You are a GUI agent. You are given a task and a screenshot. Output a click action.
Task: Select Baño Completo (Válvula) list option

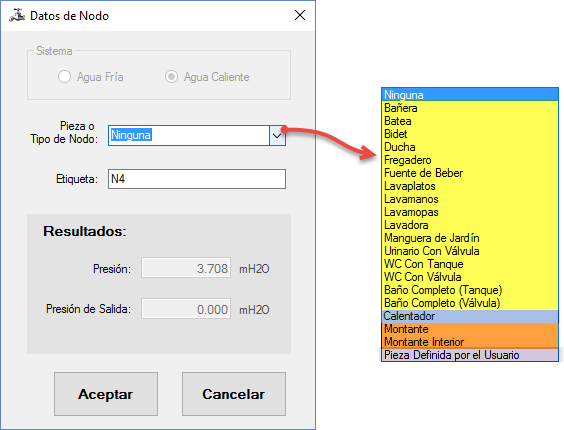pyautogui.click(x=470, y=303)
